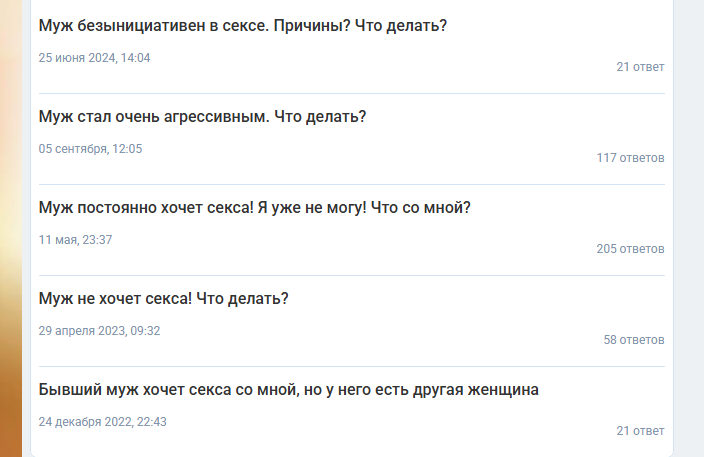
Task: Click the '21 ответ' count dated 25 июня 2024
Action: 640,67
